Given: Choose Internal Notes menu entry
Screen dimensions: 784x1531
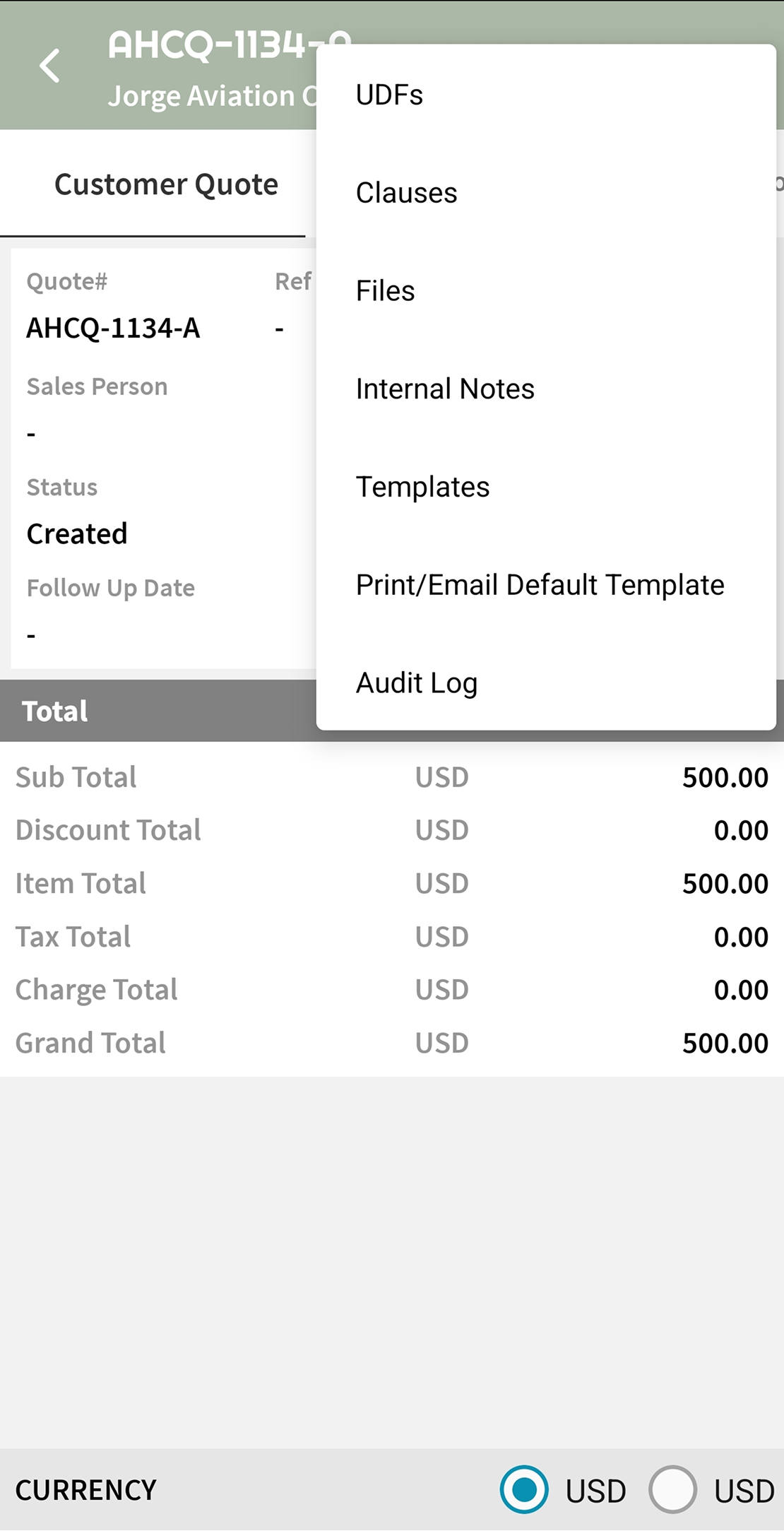Looking at the screenshot, I should click(445, 389).
